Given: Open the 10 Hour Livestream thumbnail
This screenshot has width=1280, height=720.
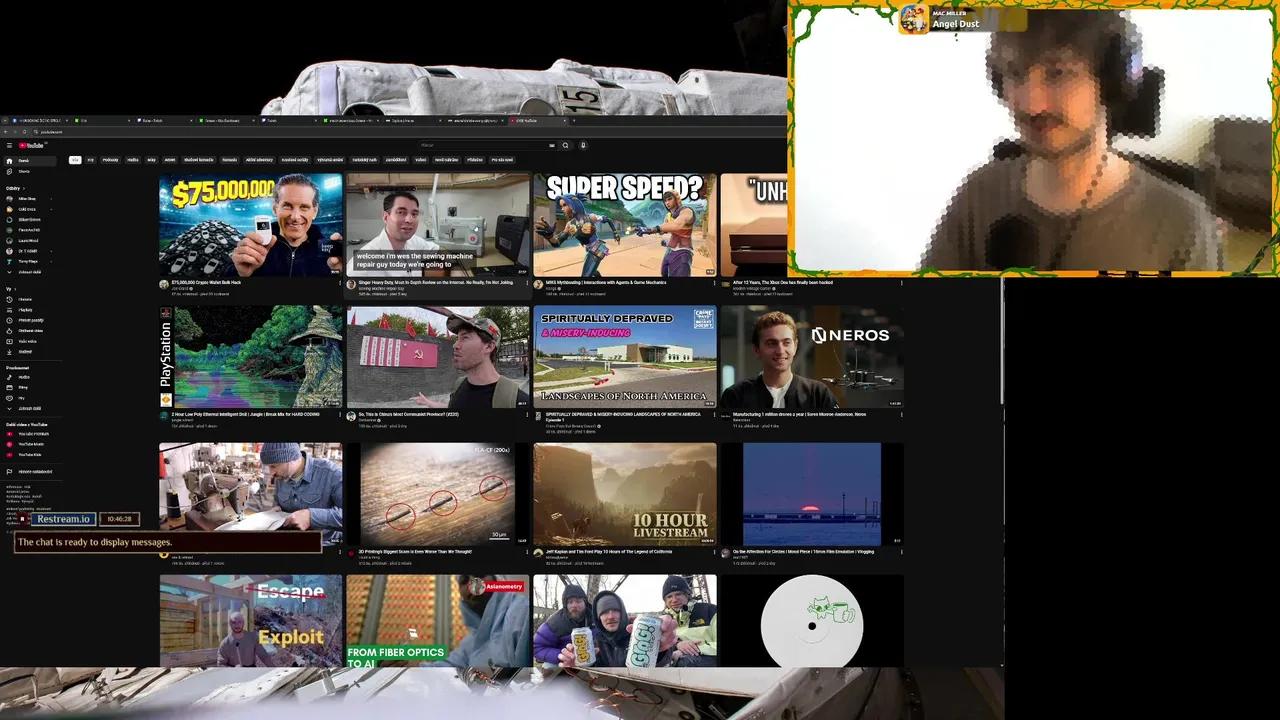Looking at the screenshot, I should click(x=625, y=495).
